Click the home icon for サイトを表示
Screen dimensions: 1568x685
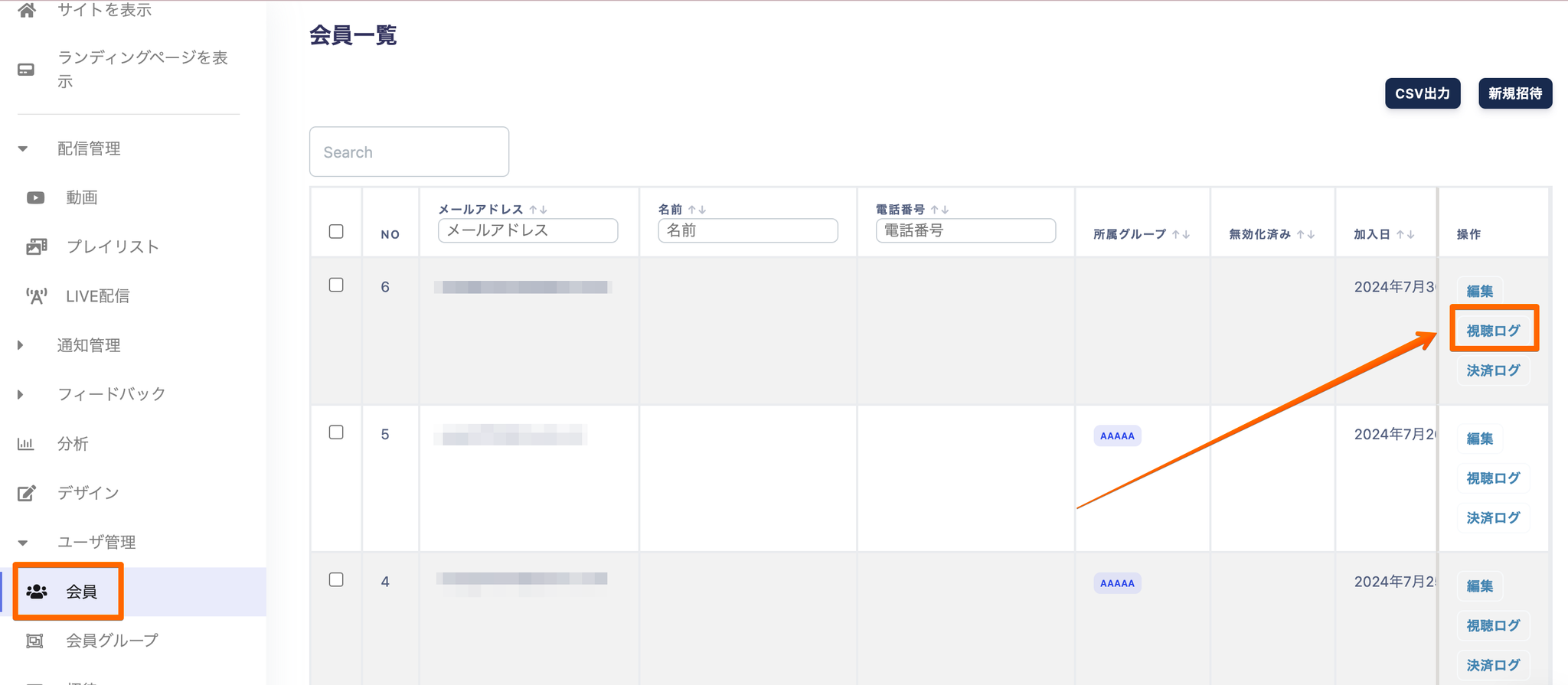tap(27, 10)
